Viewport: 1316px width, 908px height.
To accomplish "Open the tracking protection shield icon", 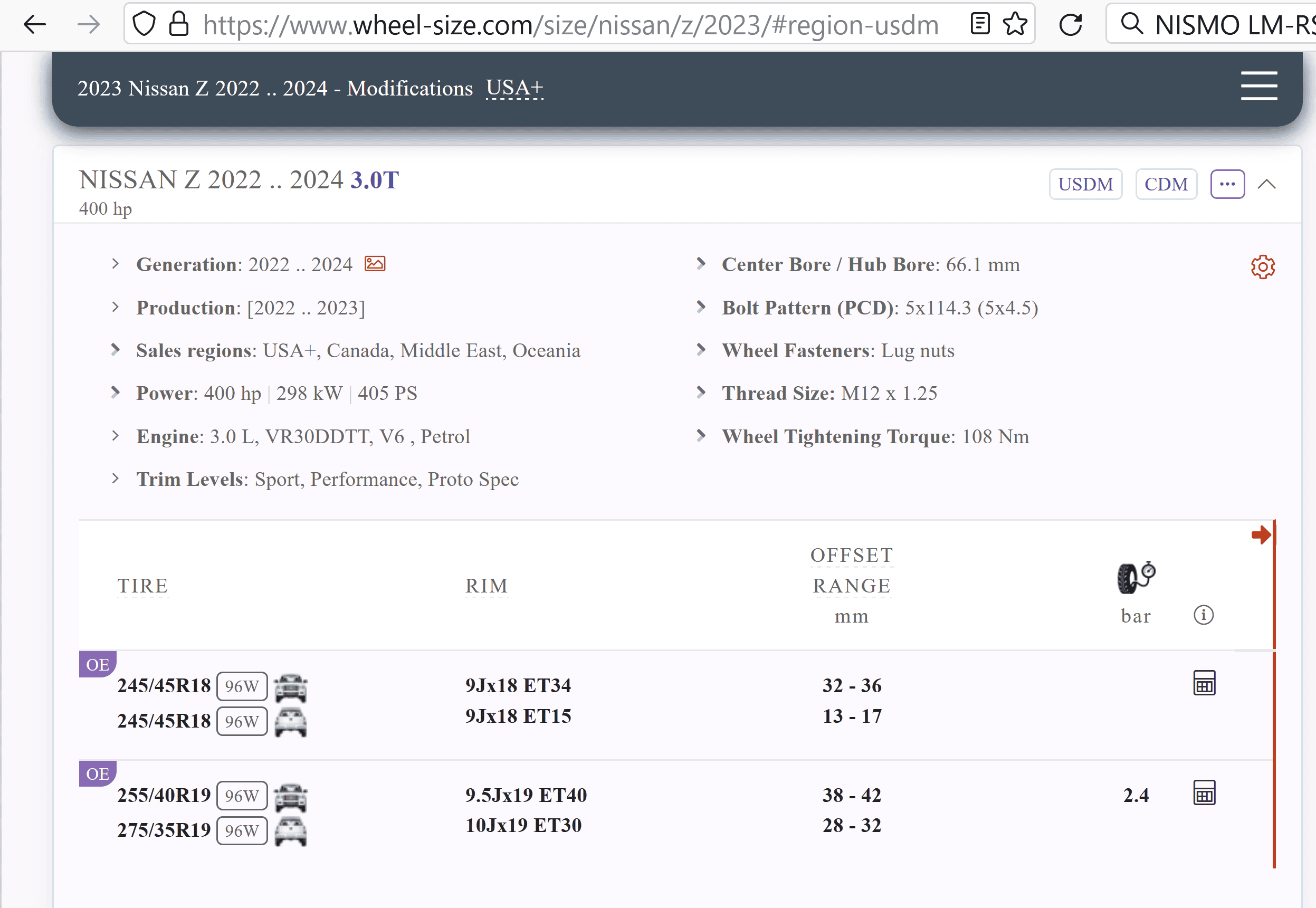I will (144, 24).
